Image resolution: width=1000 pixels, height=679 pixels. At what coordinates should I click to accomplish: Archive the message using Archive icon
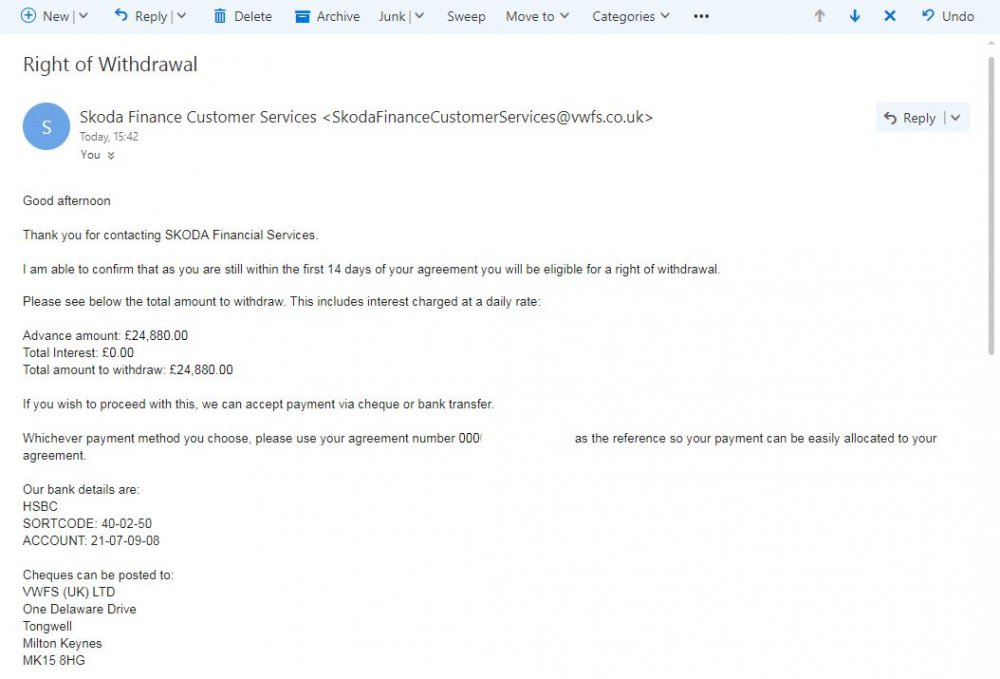pyautogui.click(x=302, y=17)
